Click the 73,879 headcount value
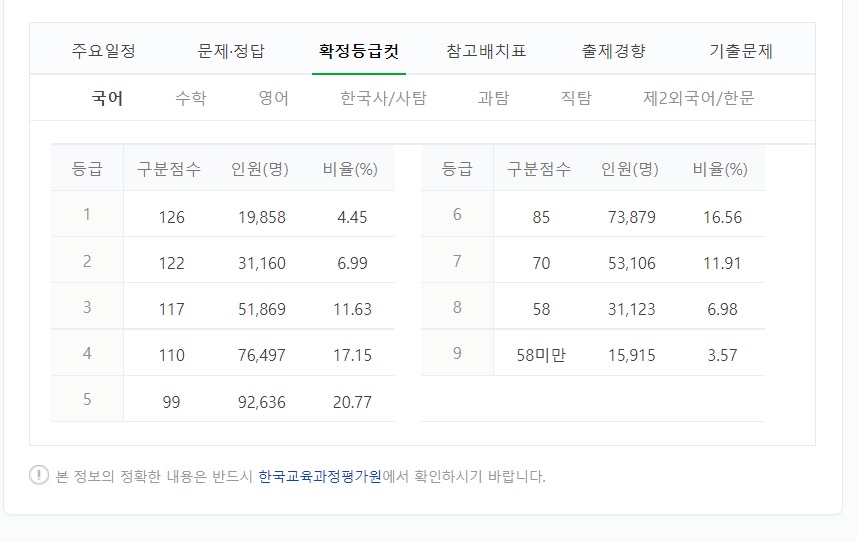 (x=632, y=217)
